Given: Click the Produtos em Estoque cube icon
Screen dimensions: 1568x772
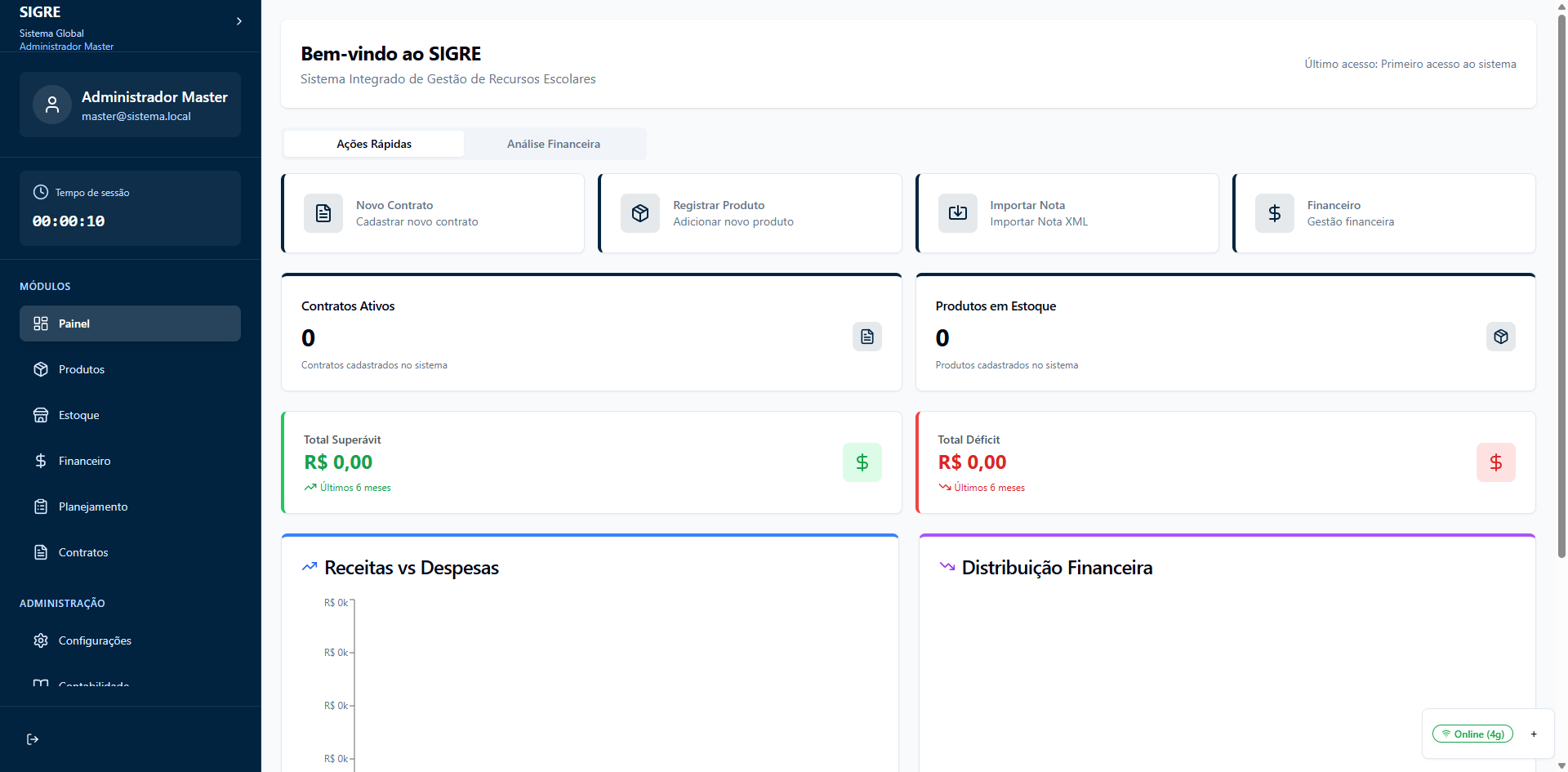Looking at the screenshot, I should pos(1500,337).
